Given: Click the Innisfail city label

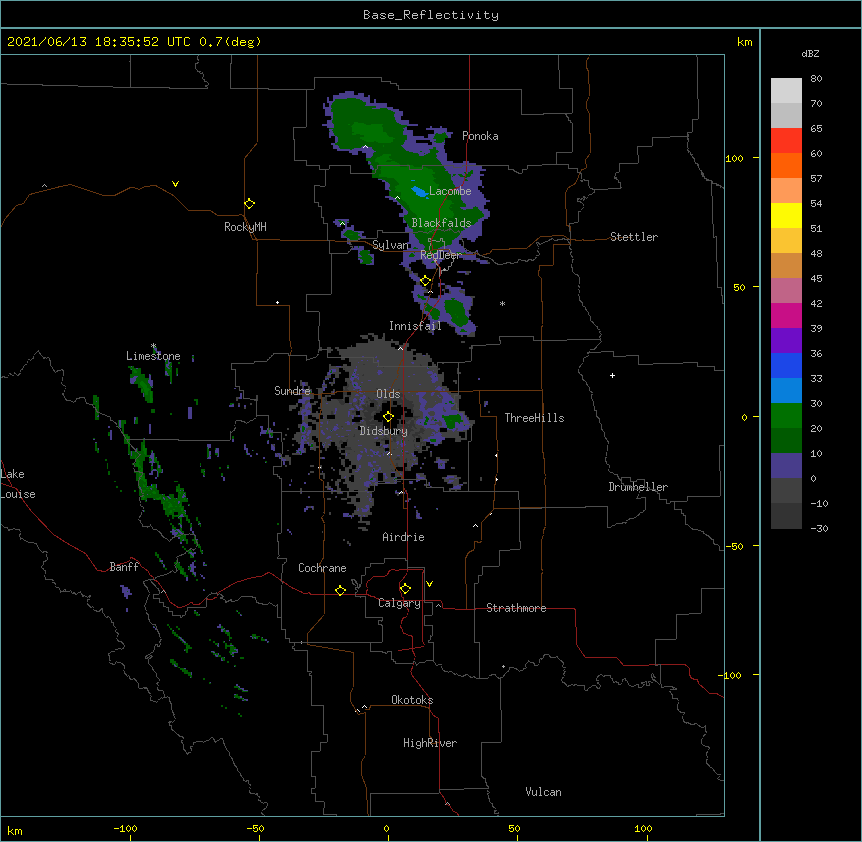Looking at the screenshot, I should [x=415, y=326].
